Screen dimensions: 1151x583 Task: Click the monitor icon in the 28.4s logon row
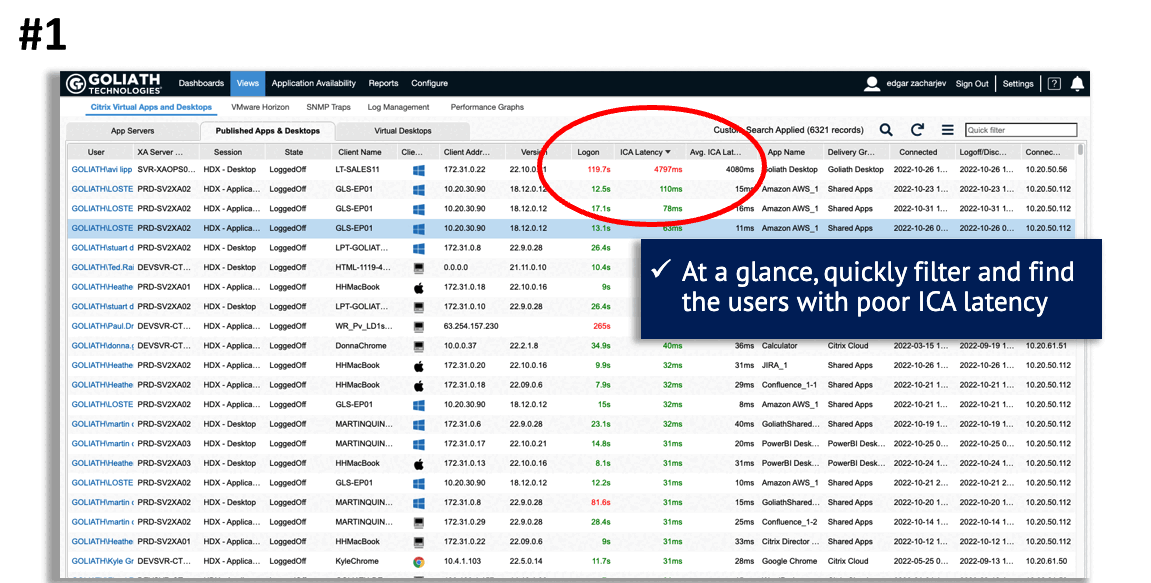[x=418, y=522]
